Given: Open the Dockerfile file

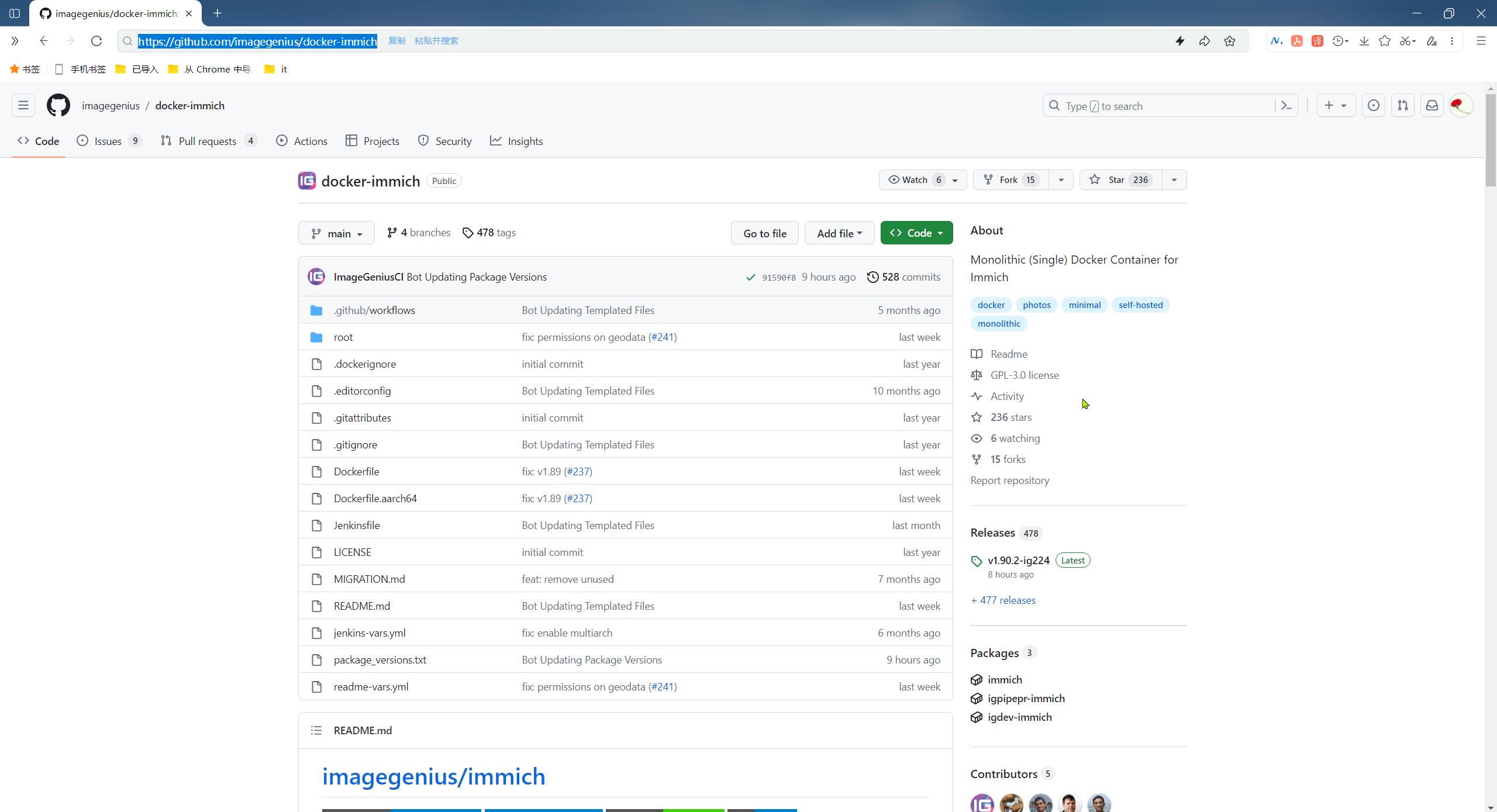Looking at the screenshot, I should (x=356, y=471).
